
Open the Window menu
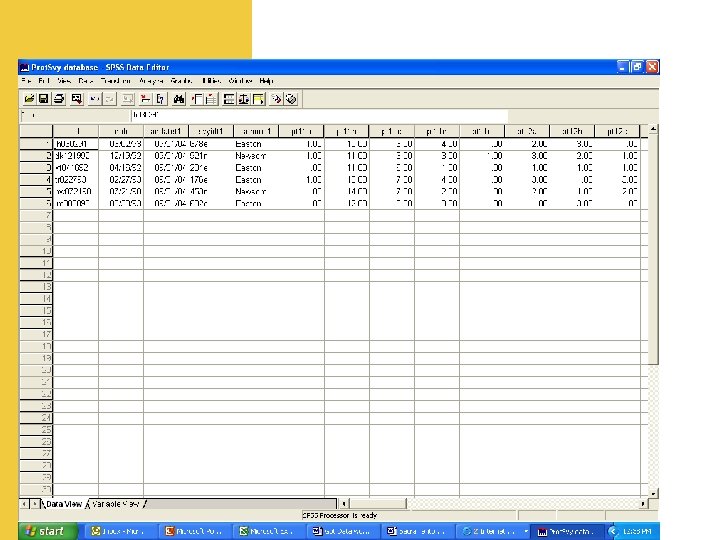[x=240, y=81]
